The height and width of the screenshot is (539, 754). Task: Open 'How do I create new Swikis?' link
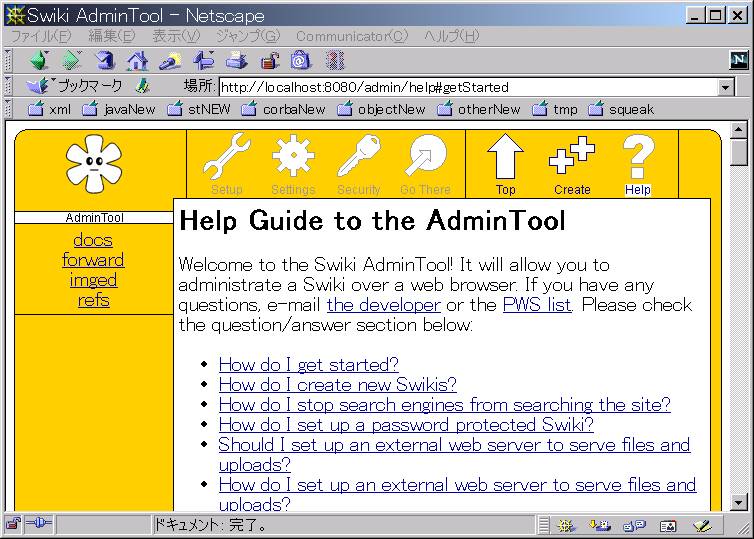pyautogui.click(x=338, y=385)
